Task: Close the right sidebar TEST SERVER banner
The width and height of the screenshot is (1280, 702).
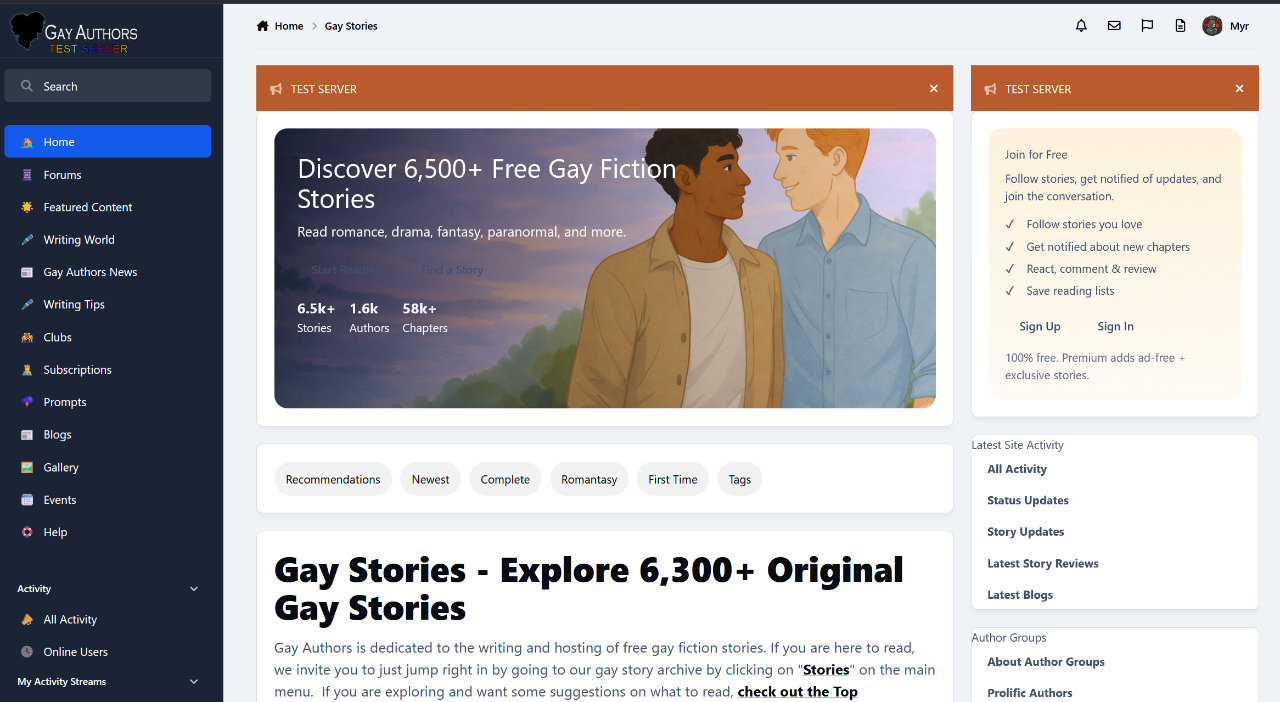Action: point(1239,89)
